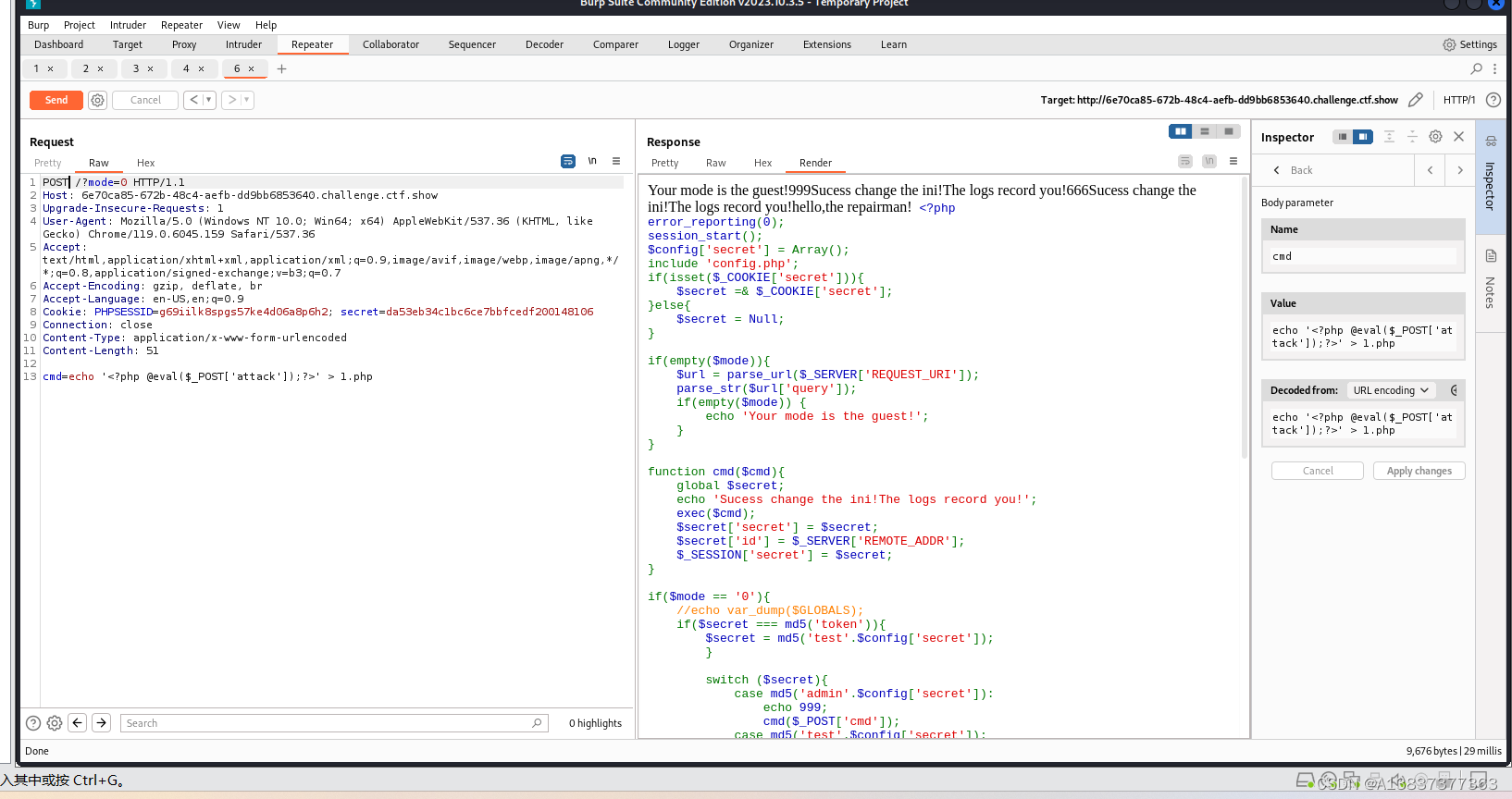Cancel Inspector edits
Screen dimensions: 1512x799
pos(1318,471)
